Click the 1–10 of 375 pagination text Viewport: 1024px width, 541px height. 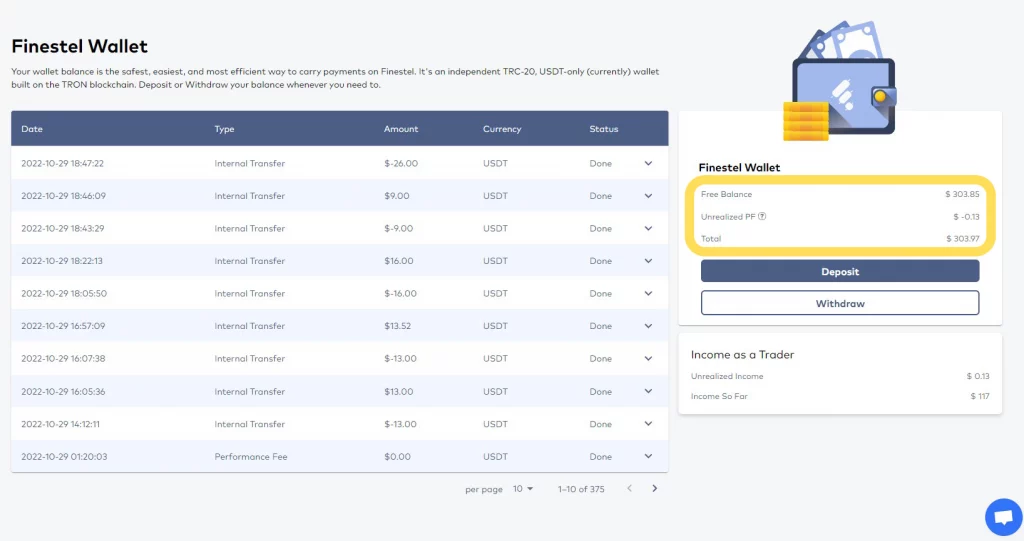[x=581, y=489]
